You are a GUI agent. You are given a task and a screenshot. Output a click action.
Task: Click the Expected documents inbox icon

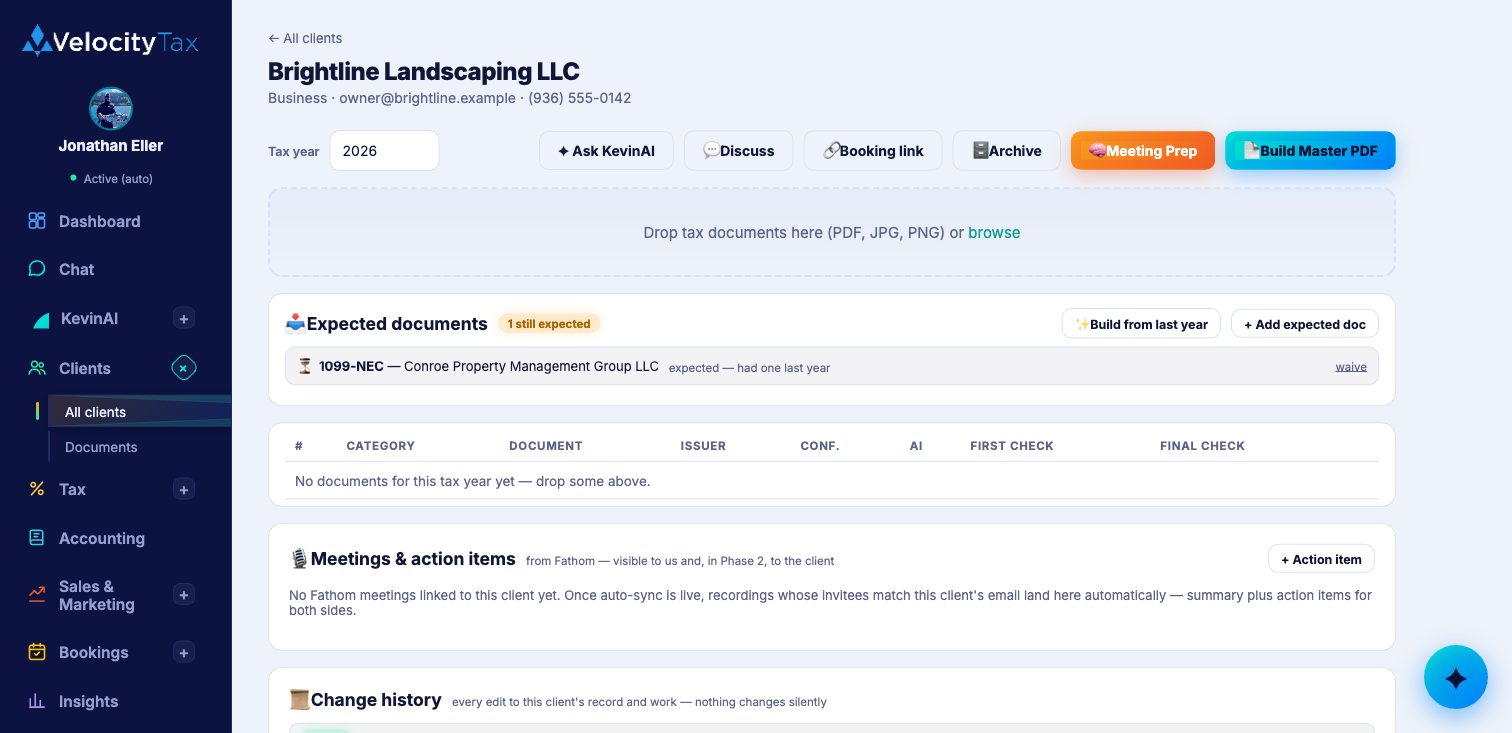(295, 323)
